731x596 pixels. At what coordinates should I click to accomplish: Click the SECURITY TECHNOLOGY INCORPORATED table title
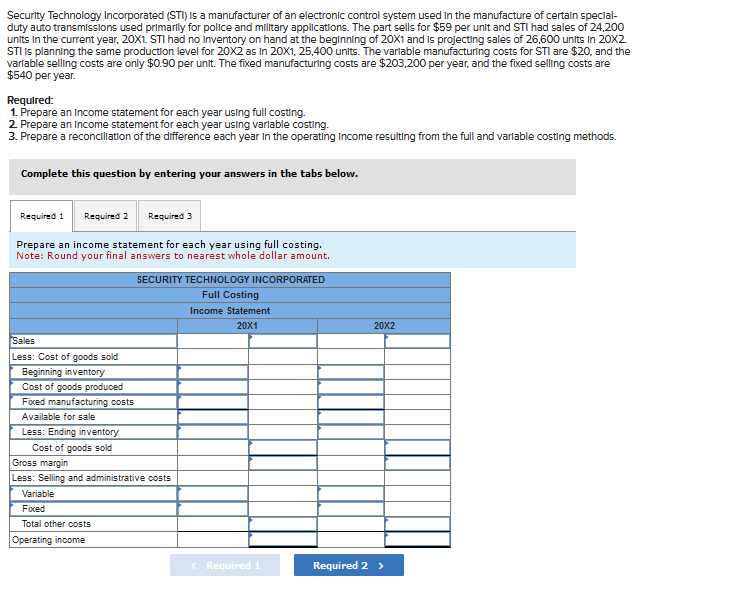click(231, 279)
